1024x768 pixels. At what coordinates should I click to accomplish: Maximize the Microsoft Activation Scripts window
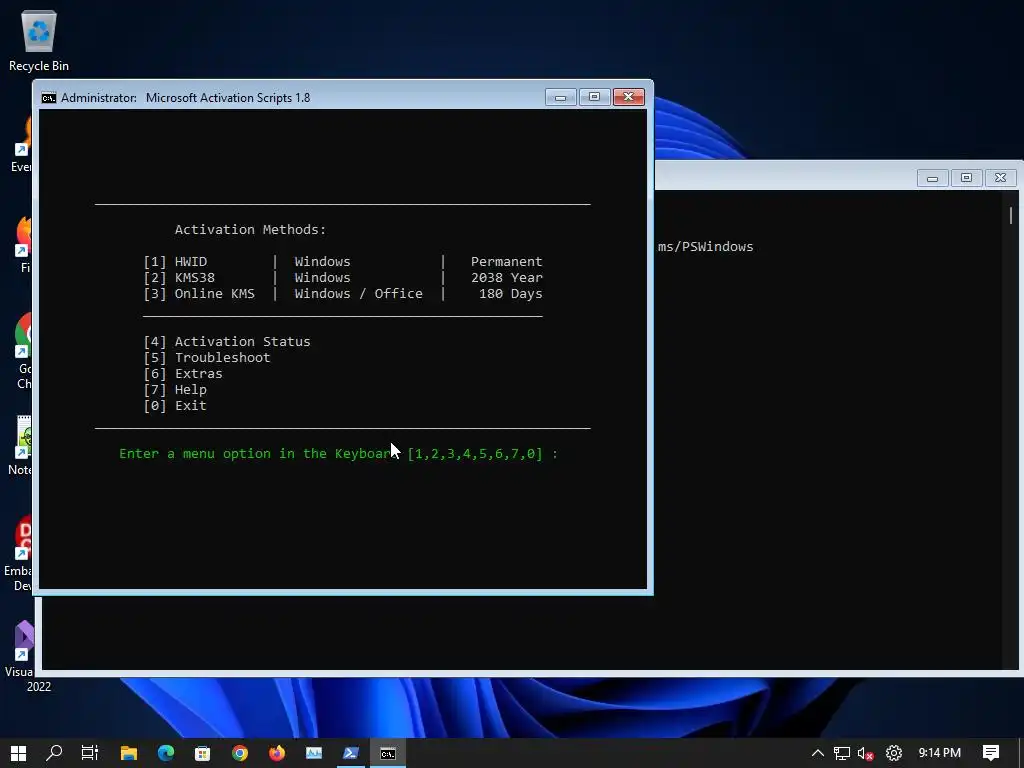tap(594, 97)
